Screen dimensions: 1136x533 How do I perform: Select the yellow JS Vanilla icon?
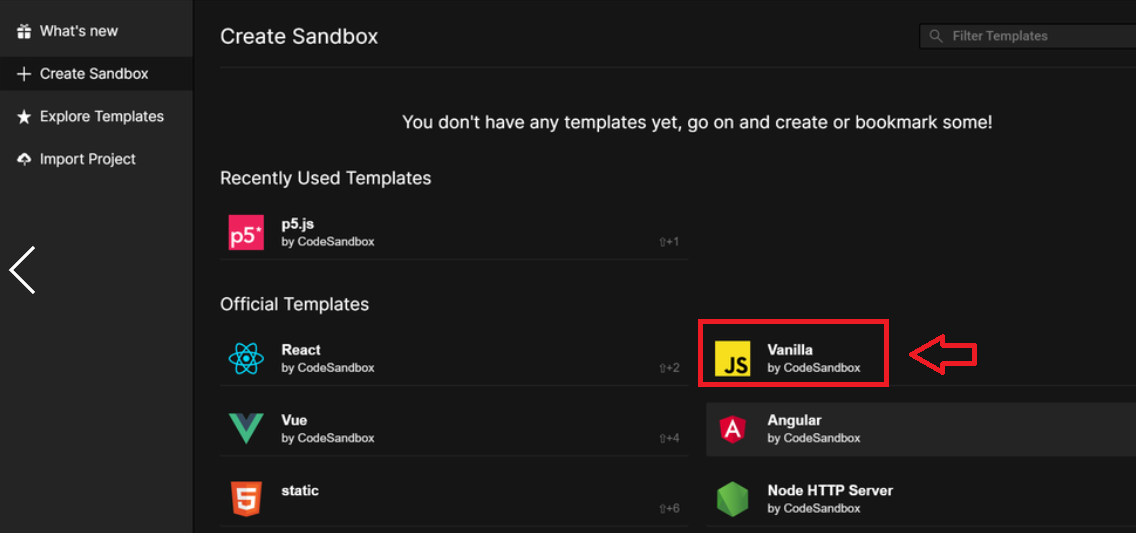click(734, 359)
